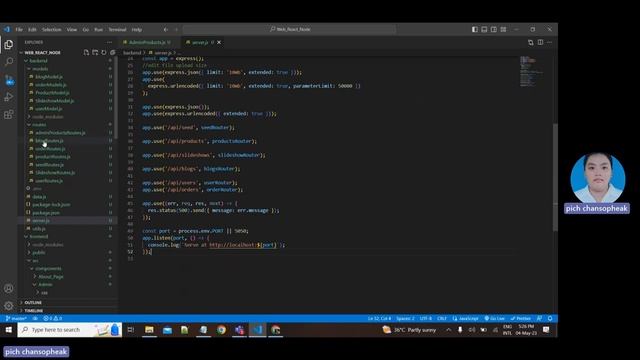Open the Explorer view in activity bar
This screenshot has height=360, width=640.
coord(9,44)
